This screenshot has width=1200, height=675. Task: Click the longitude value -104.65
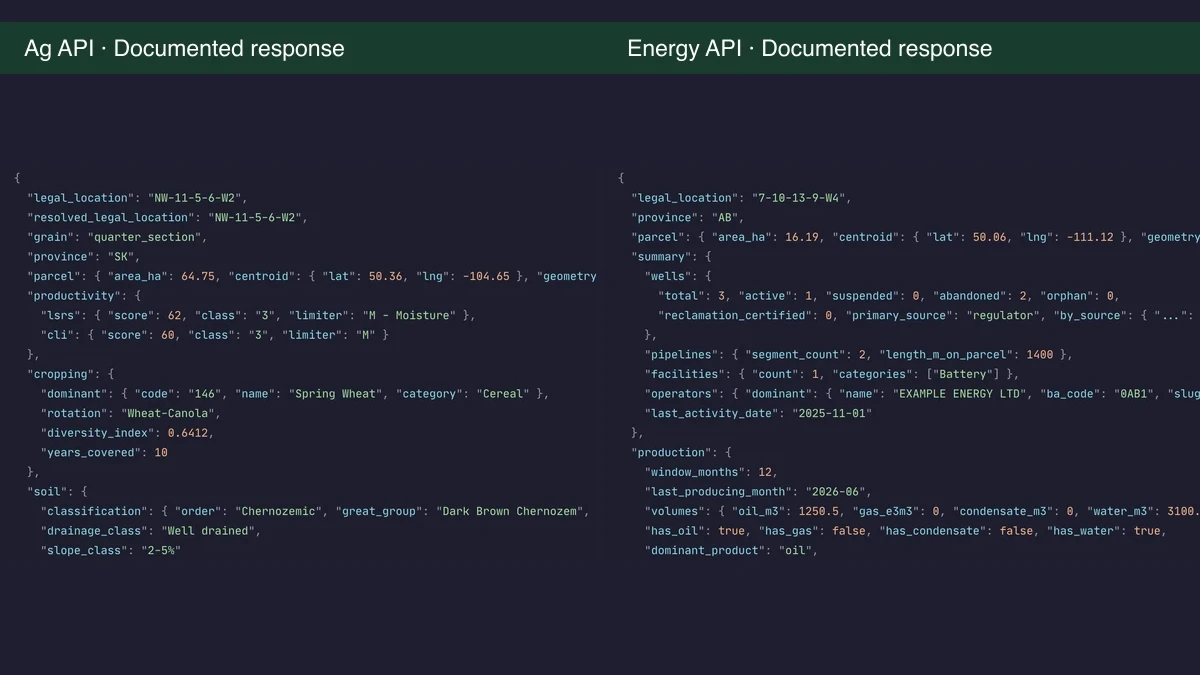pyautogui.click(x=486, y=276)
